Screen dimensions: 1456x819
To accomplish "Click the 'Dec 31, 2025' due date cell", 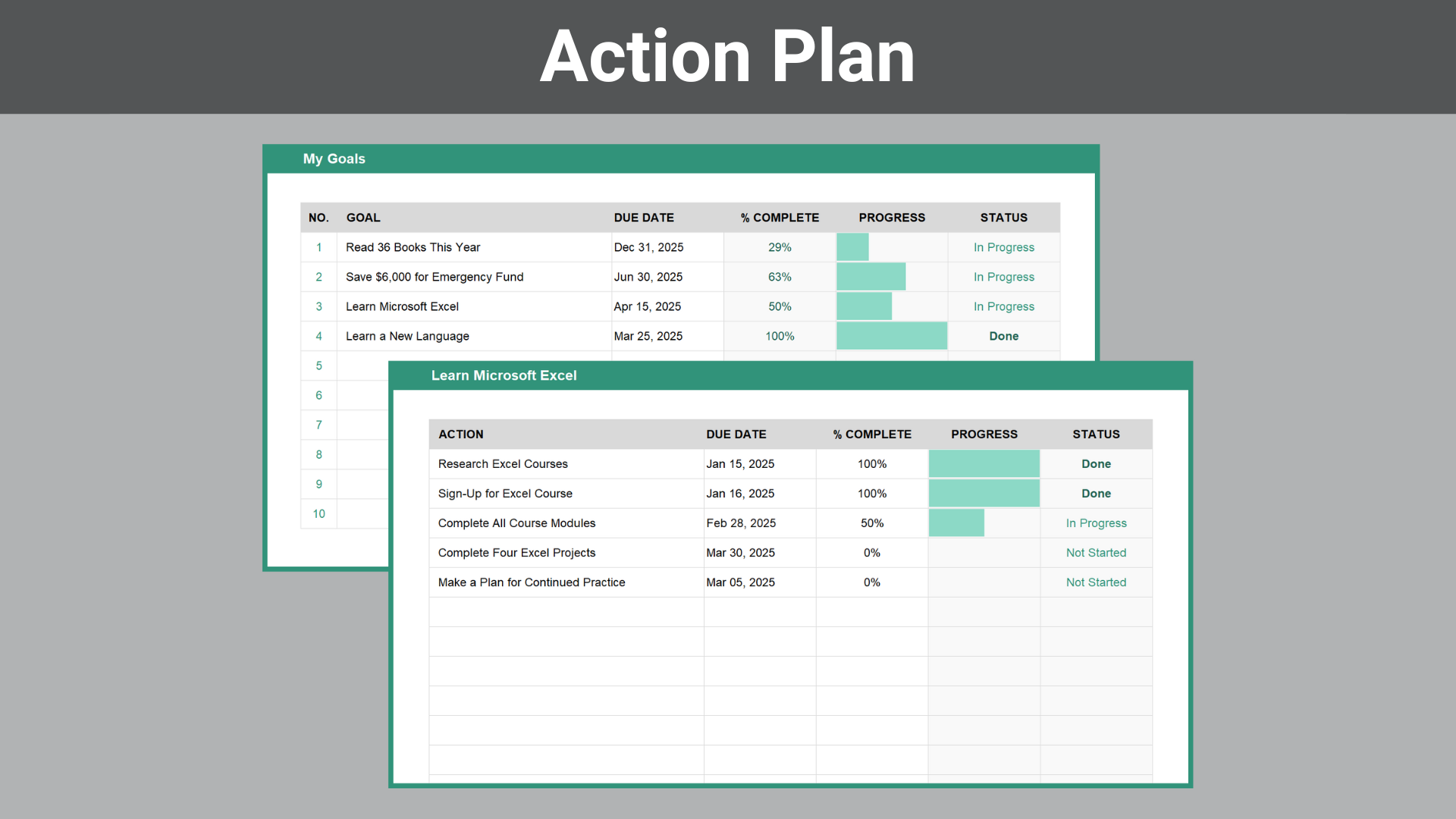I will pos(648,247).
